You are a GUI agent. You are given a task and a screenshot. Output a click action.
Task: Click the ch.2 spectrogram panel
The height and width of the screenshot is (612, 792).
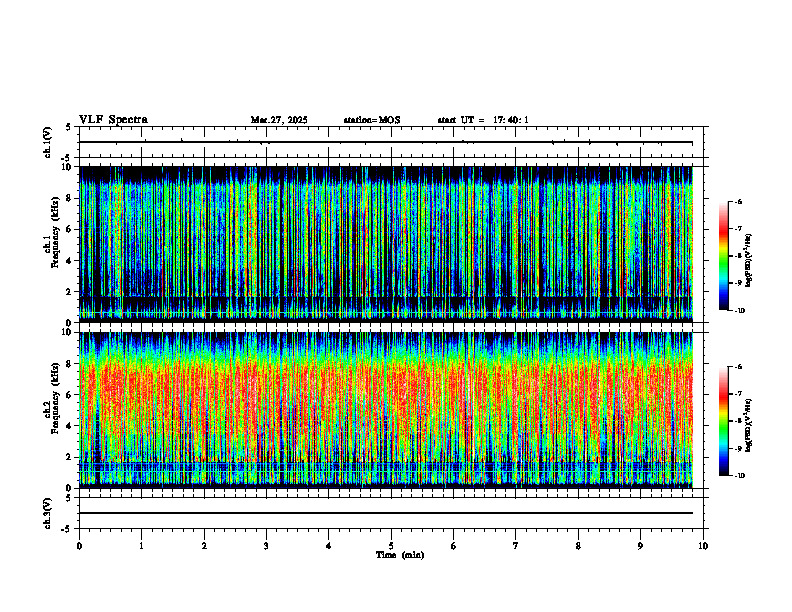pyautogui.click(x=386, y=410)
